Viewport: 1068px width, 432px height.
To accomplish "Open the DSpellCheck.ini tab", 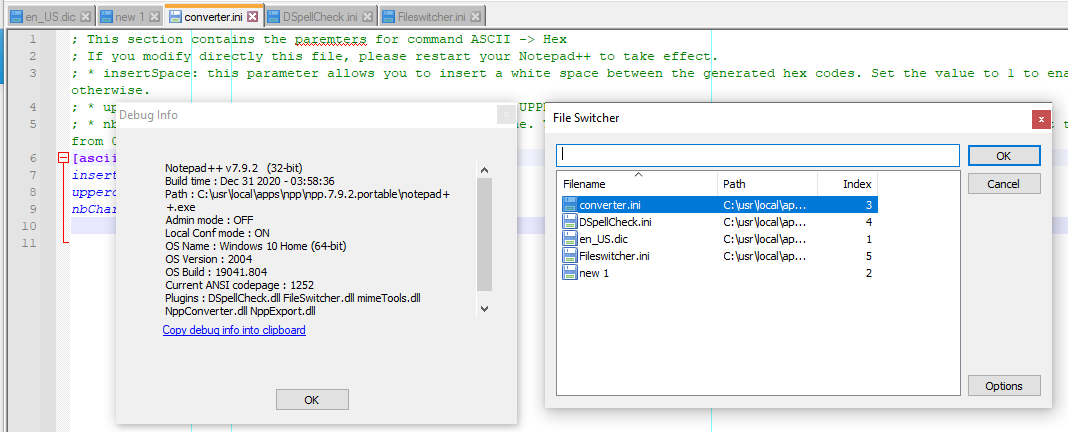I will click(320, 16).
